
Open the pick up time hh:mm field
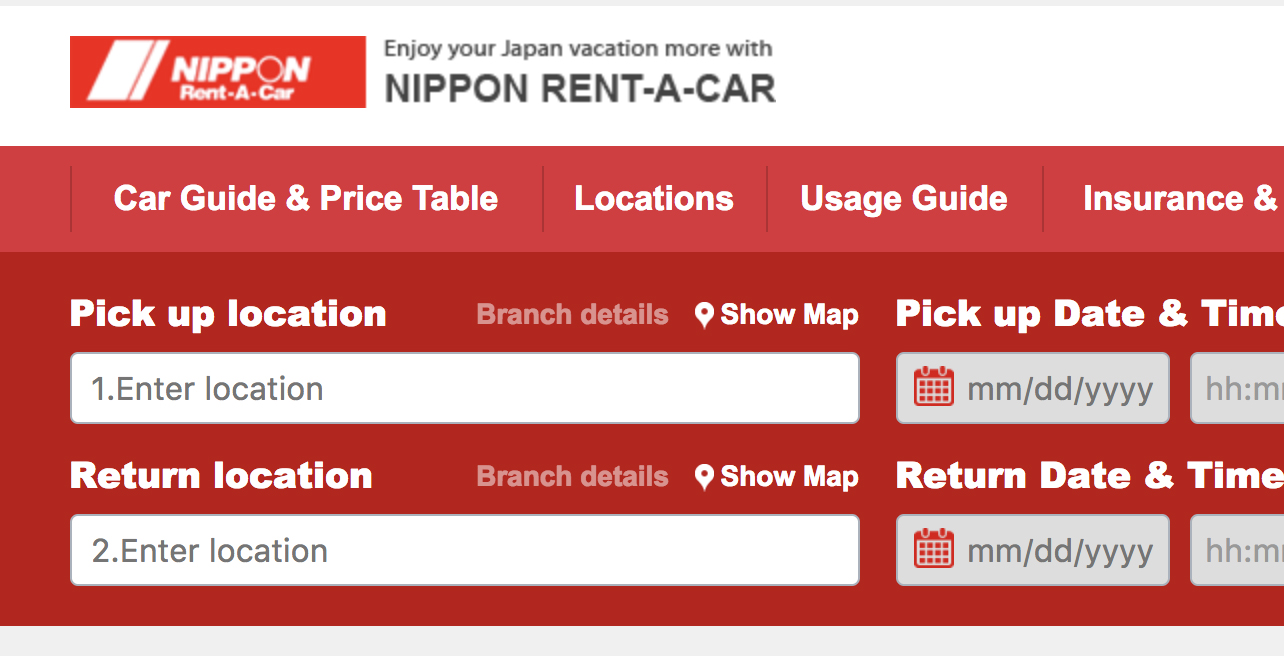(1237, 388)
